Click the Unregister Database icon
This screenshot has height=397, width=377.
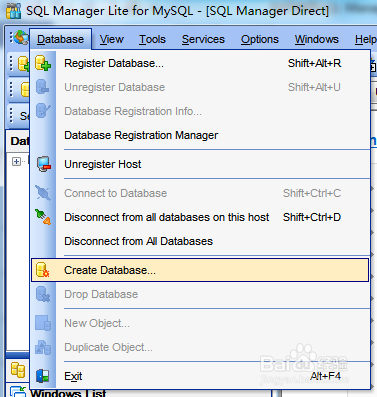(x=43, y=87)
